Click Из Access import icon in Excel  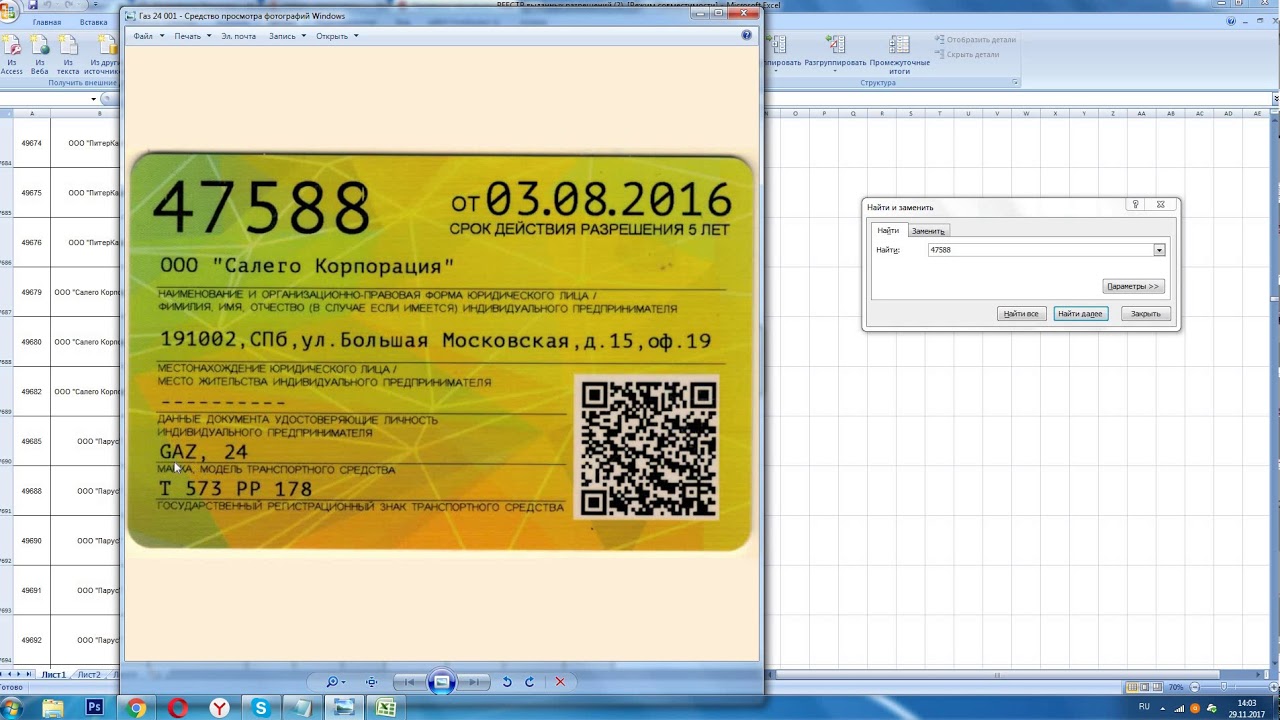point(12,55)
